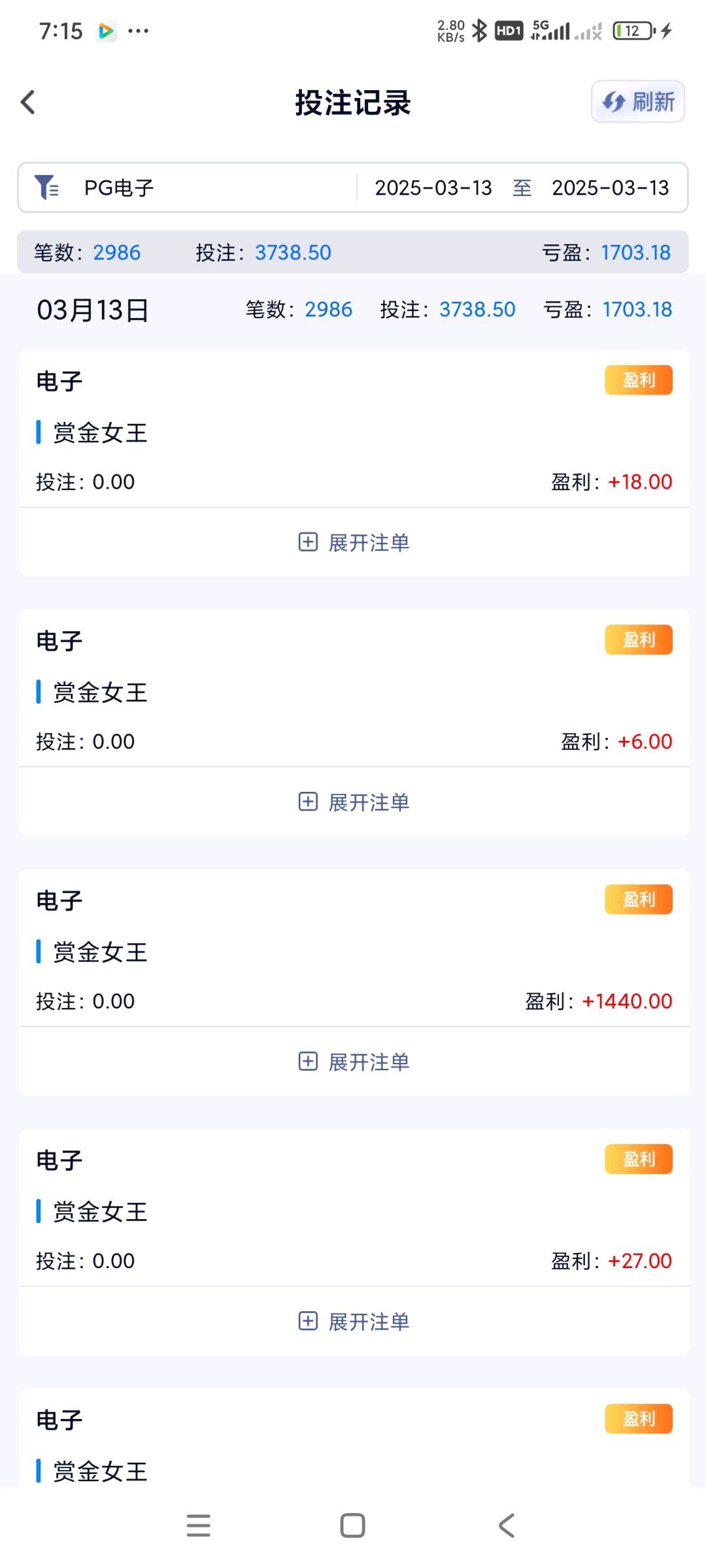The width and height of the screenshot is (706, 1568).
Task: Tap the plus icon in the +1440.00 record
Action: pyautogui.click(x=308, y=1062)
